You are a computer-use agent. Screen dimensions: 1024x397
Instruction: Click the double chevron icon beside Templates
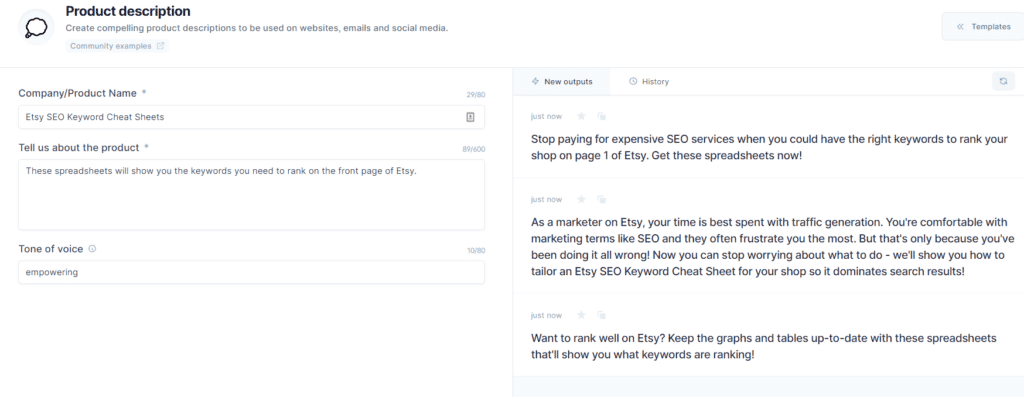point(960,27)
